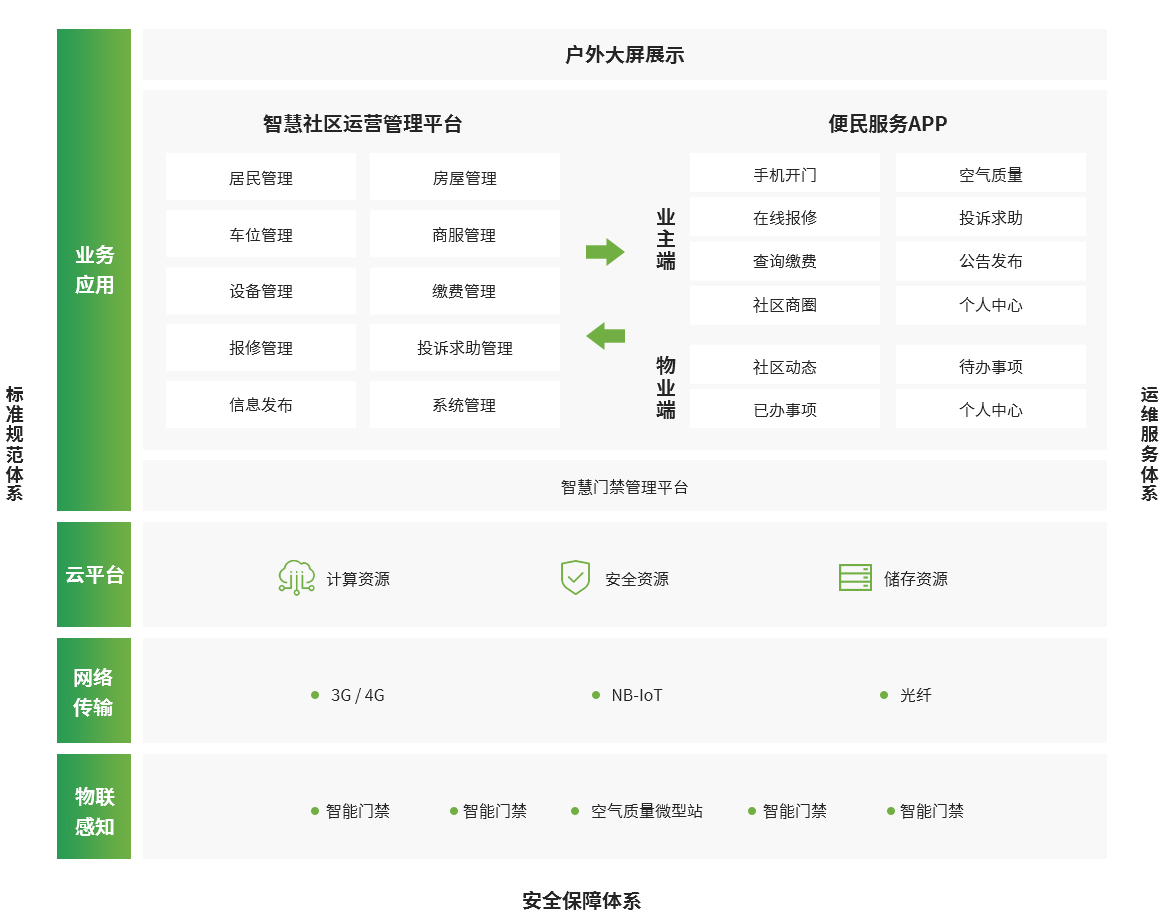Select the 物联感知 green side tab

(x=94, y=807)
